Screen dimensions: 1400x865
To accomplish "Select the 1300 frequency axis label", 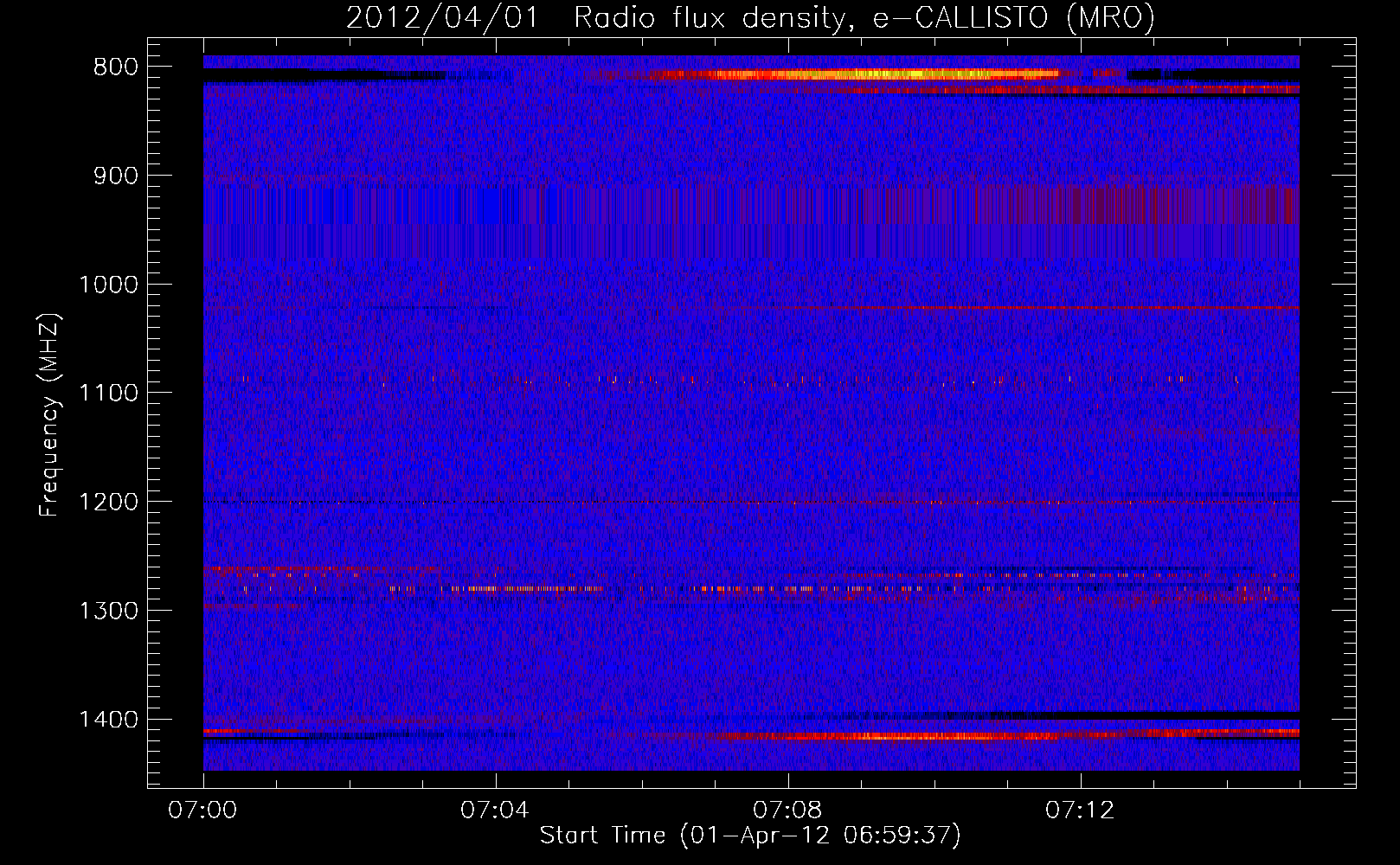I will tap(108, 611).
